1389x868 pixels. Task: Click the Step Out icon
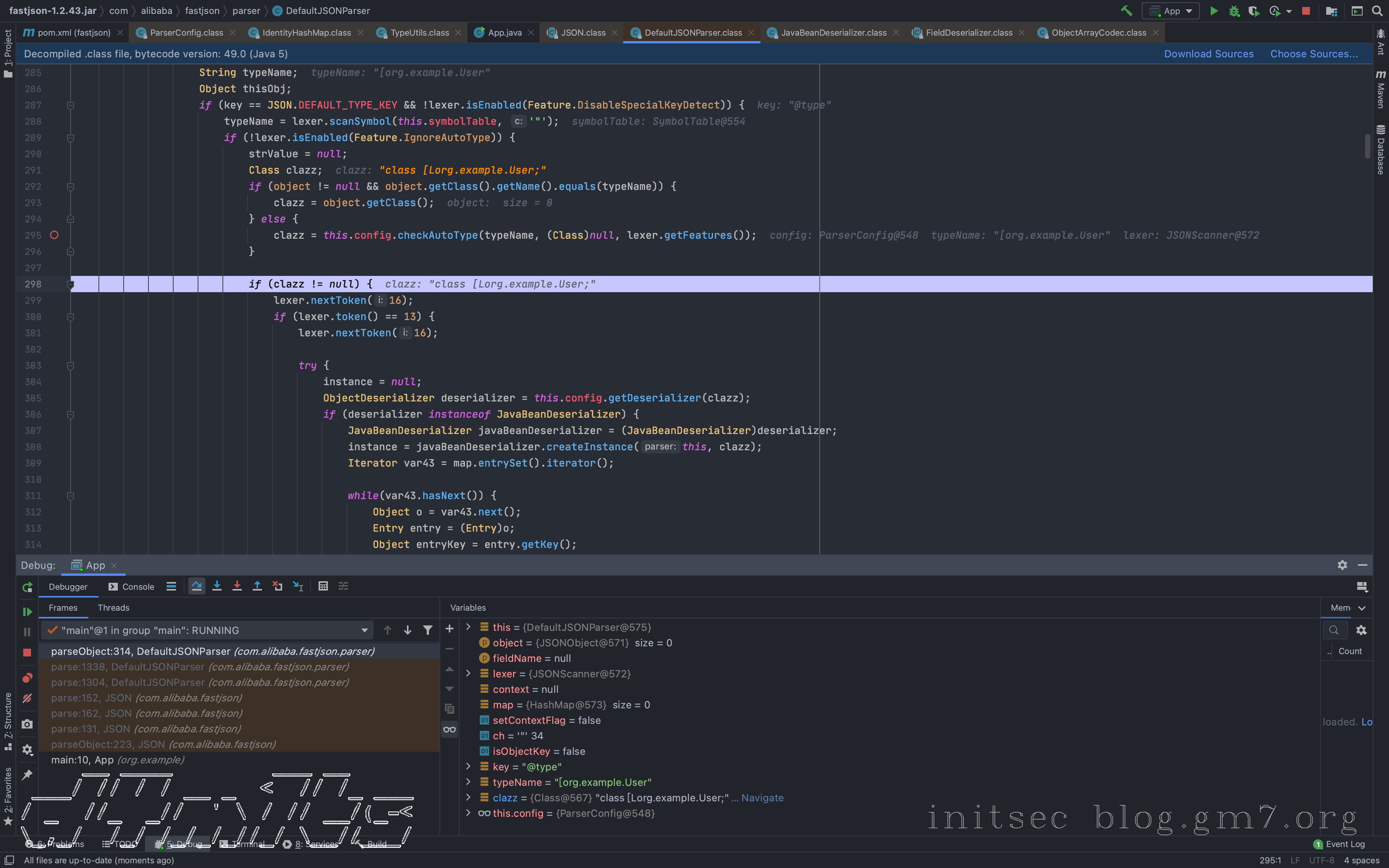[x=257, y=586]
